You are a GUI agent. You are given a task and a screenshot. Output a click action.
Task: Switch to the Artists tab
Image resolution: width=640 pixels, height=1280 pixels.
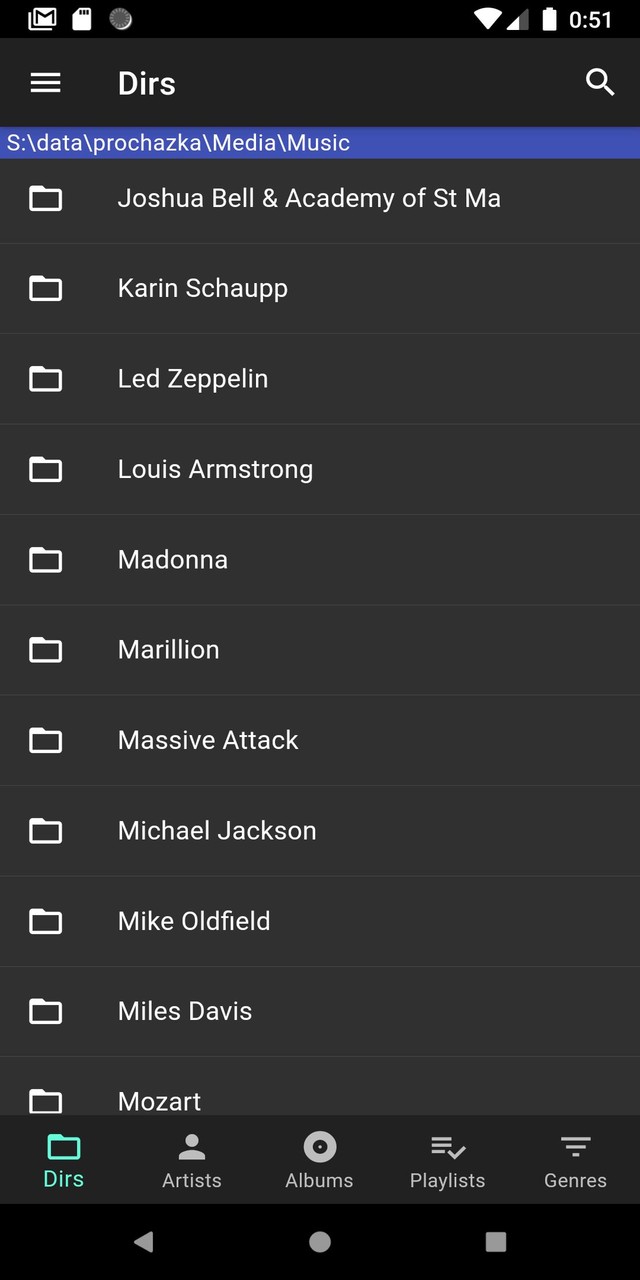point(192,1161)
